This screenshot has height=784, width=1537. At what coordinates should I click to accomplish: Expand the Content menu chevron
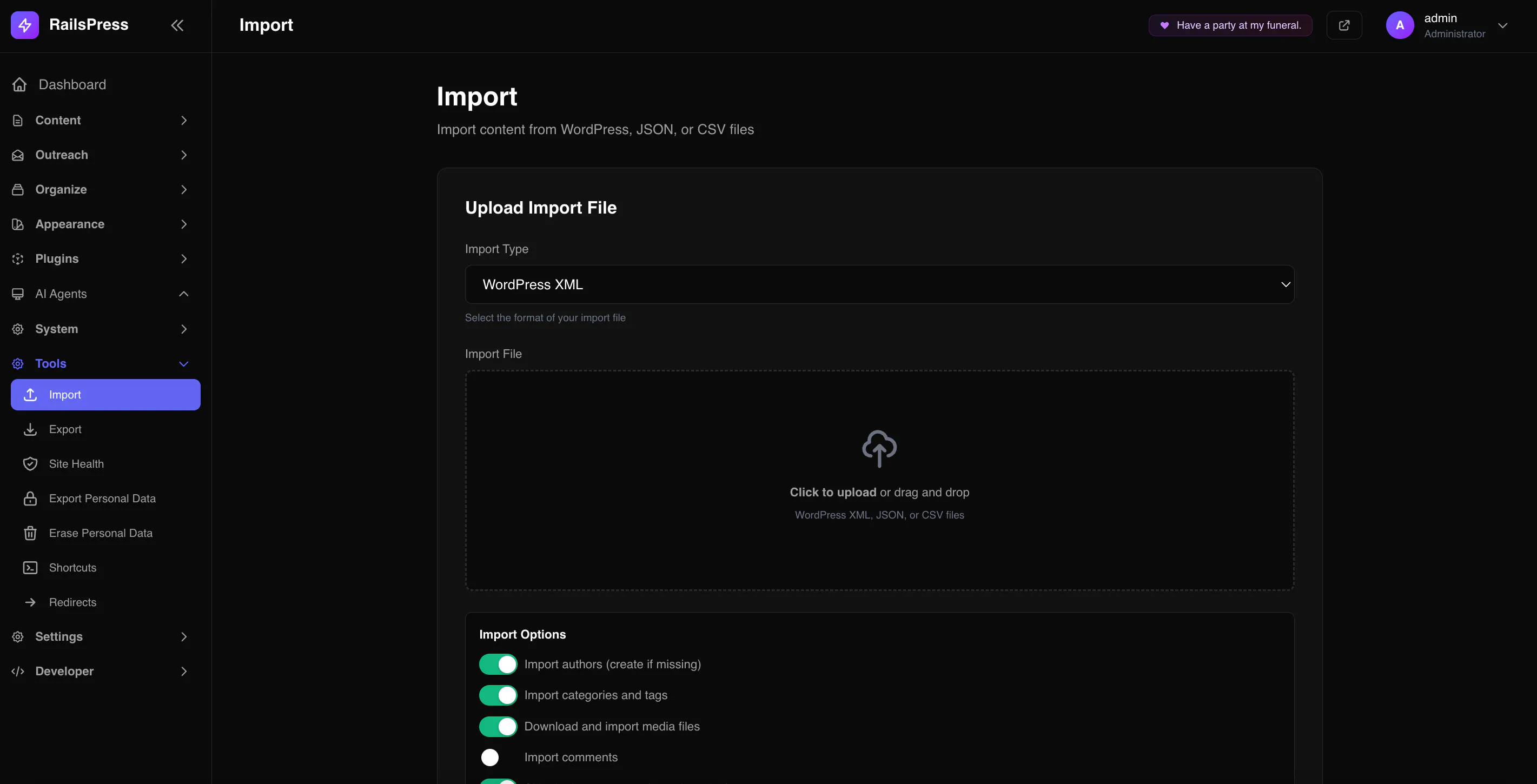point(184,121)
